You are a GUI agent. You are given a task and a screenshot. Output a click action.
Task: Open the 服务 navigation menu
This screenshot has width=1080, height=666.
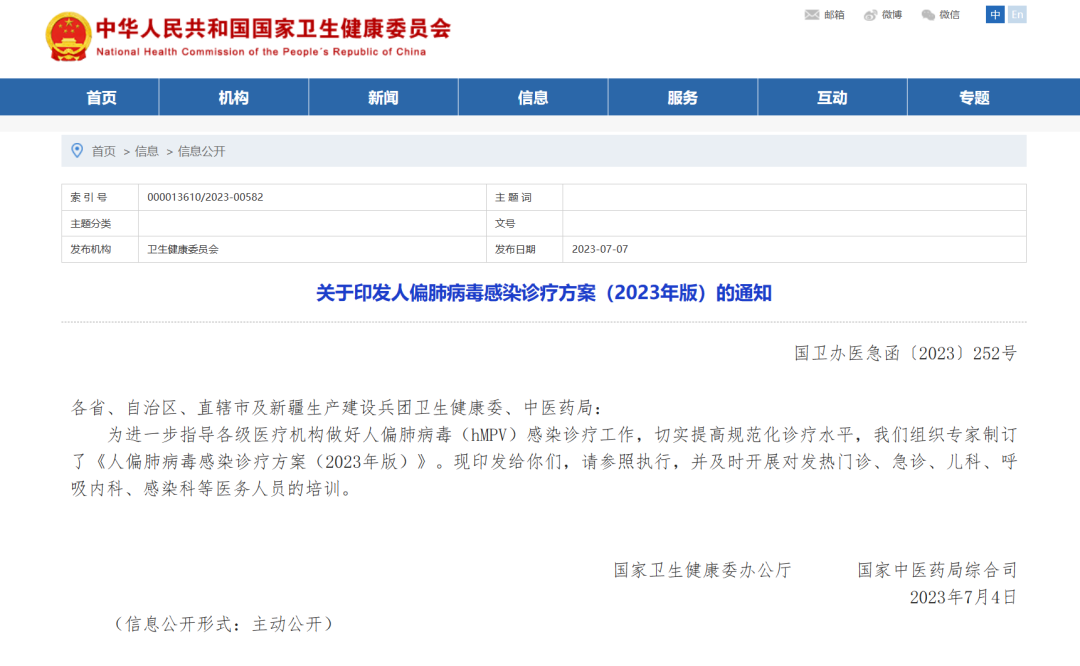click(x=683, y=97)
